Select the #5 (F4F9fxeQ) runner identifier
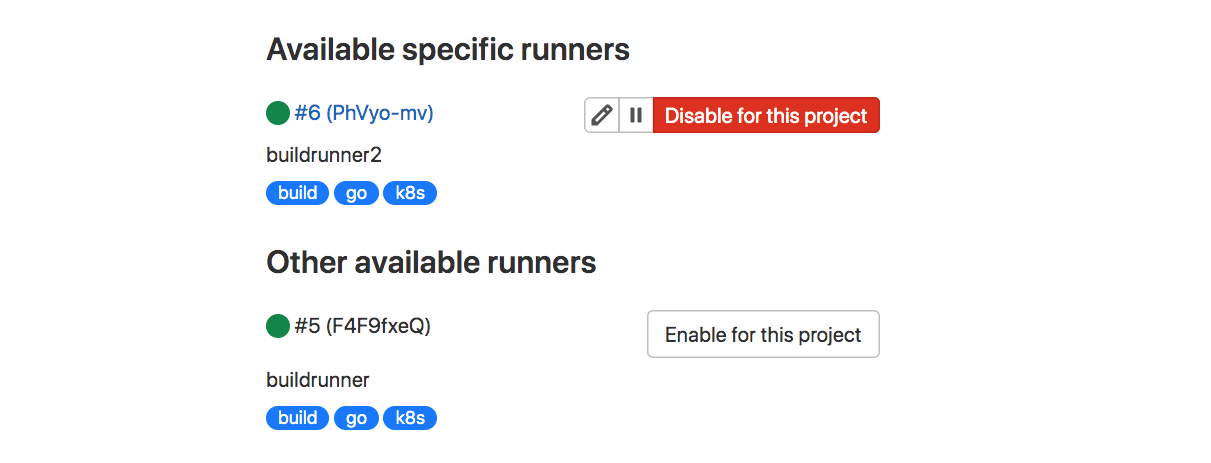This screenshot has width=1211, height=463. pos(362,326)
